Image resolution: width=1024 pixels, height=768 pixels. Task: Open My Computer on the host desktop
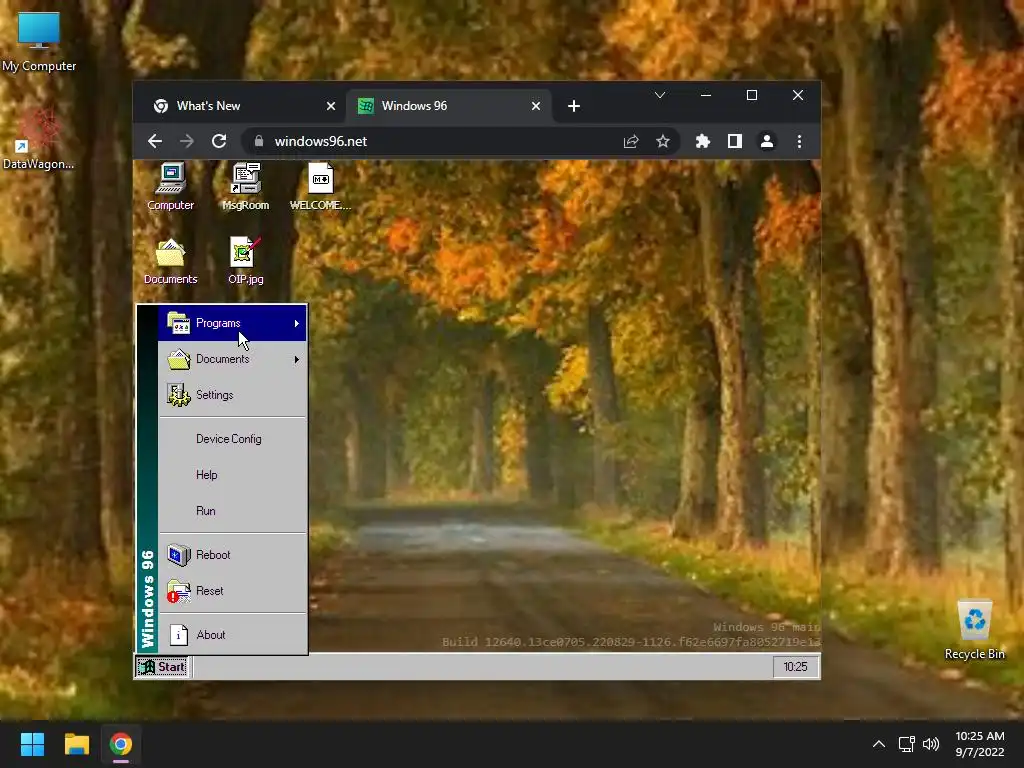point(39,41)
